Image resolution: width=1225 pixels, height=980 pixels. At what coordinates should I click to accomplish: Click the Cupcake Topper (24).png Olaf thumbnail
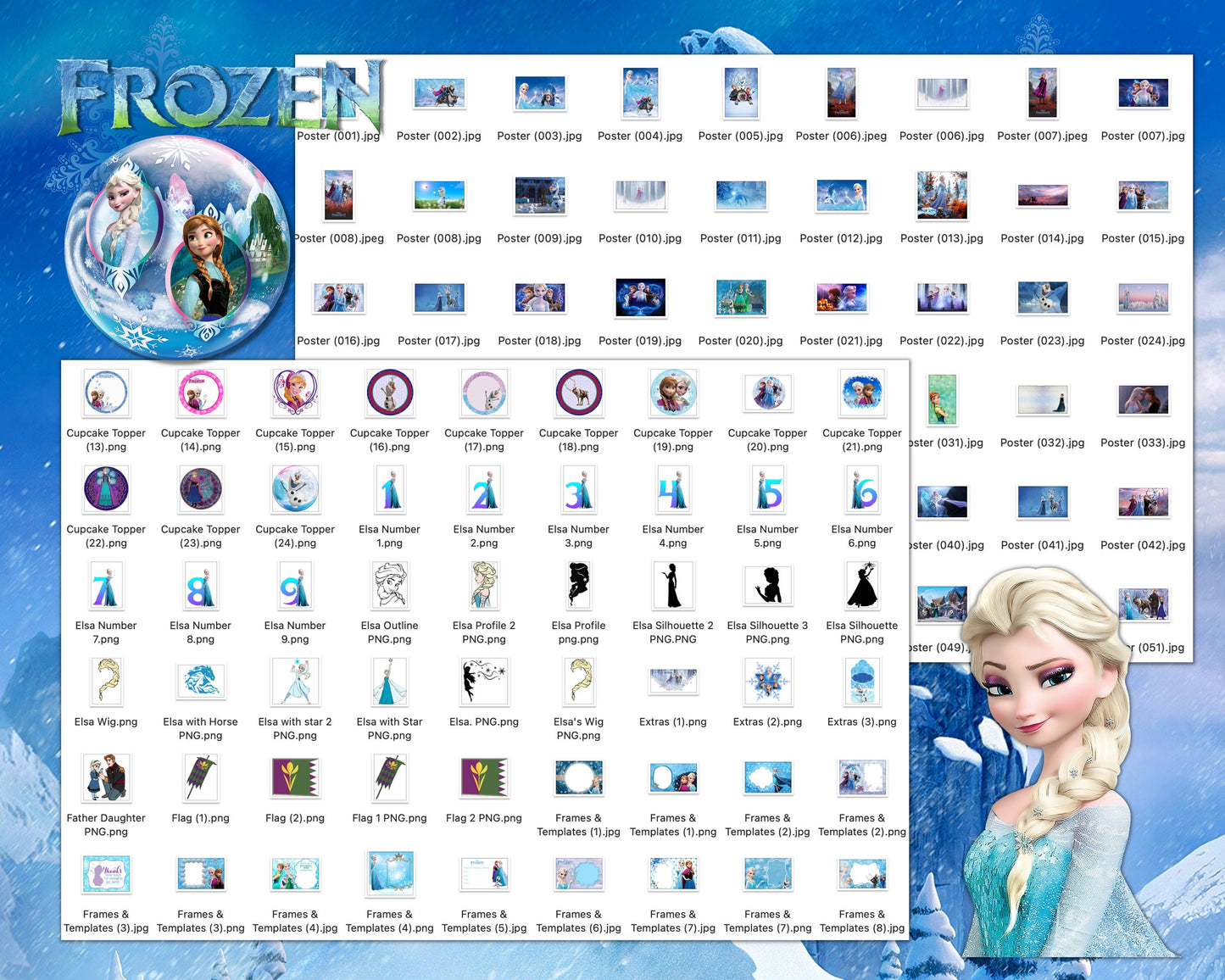point(295,490)
